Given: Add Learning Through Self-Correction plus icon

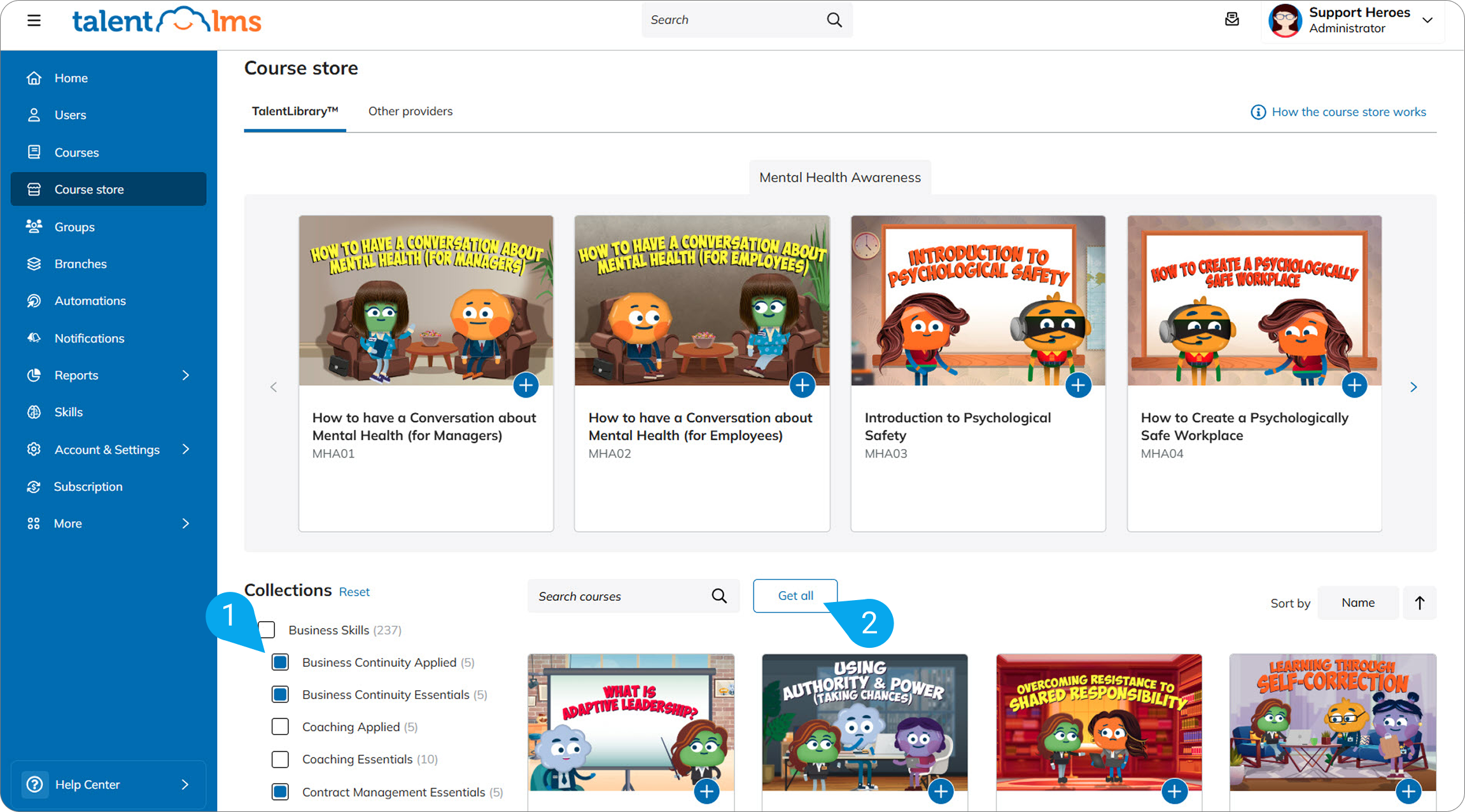Looking at the screenshot, I should [x=1408, y=791].
